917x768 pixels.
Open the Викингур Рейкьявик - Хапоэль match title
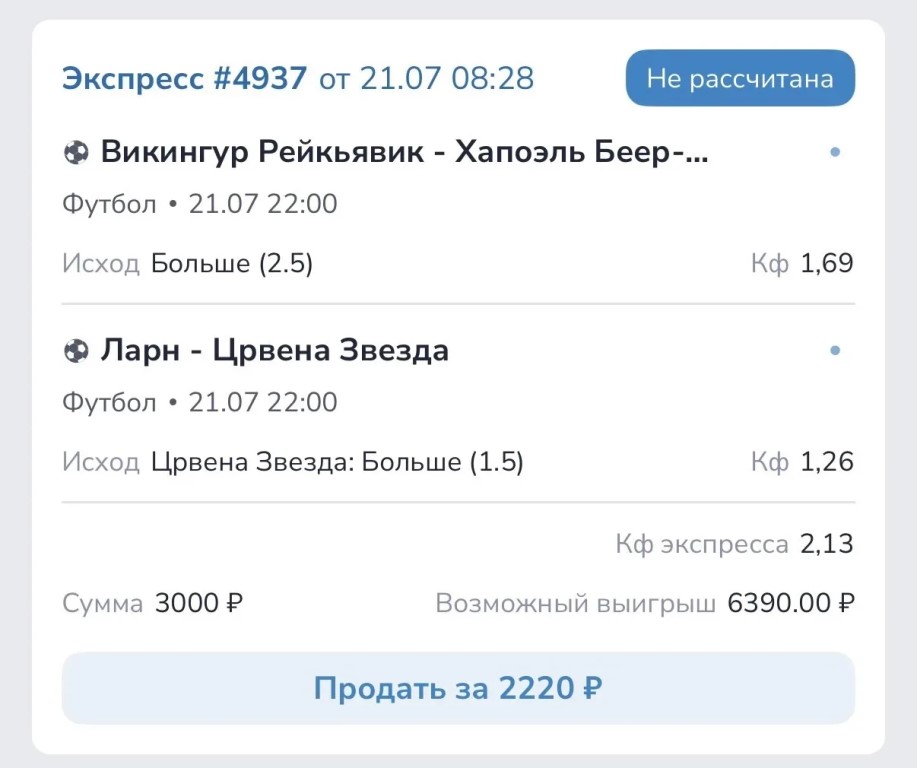pyautogui.click(x=404, y=152)
